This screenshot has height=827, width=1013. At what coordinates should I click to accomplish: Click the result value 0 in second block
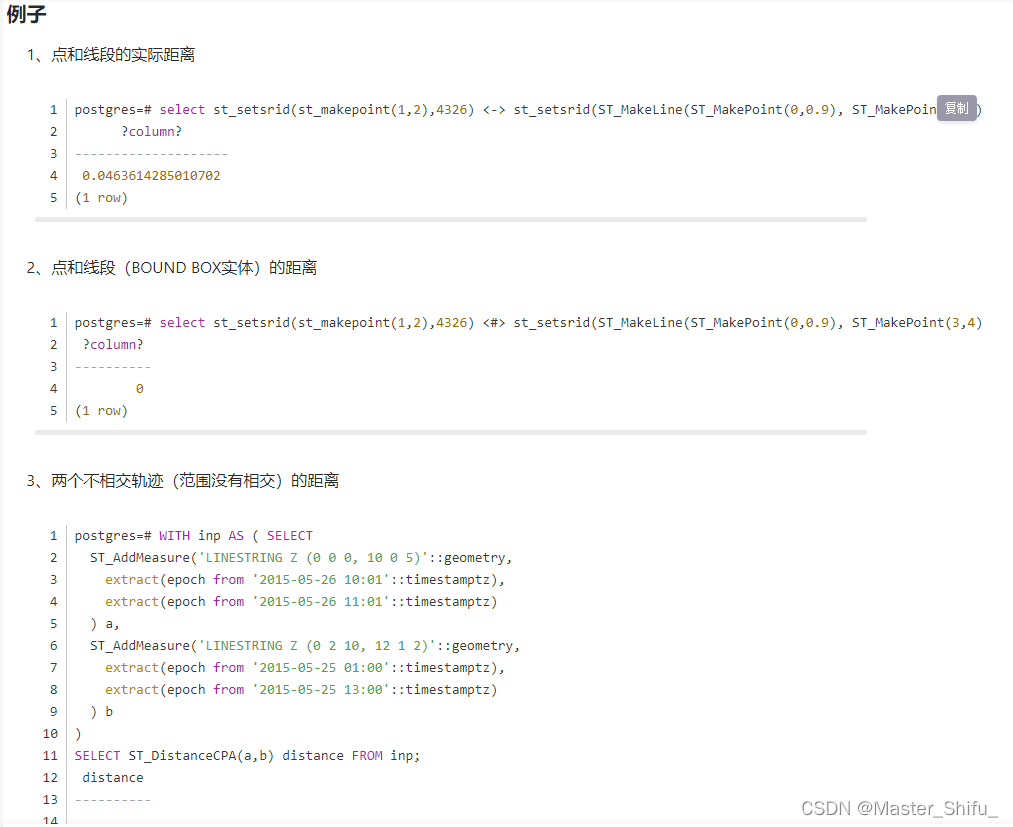pos(140,389)
